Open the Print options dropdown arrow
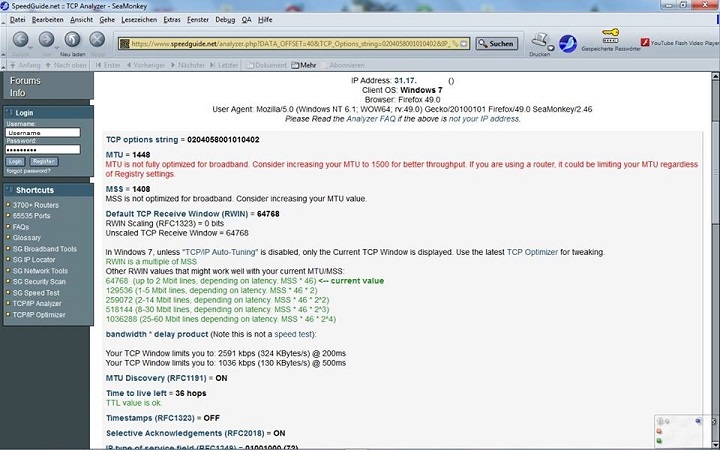 551,48
